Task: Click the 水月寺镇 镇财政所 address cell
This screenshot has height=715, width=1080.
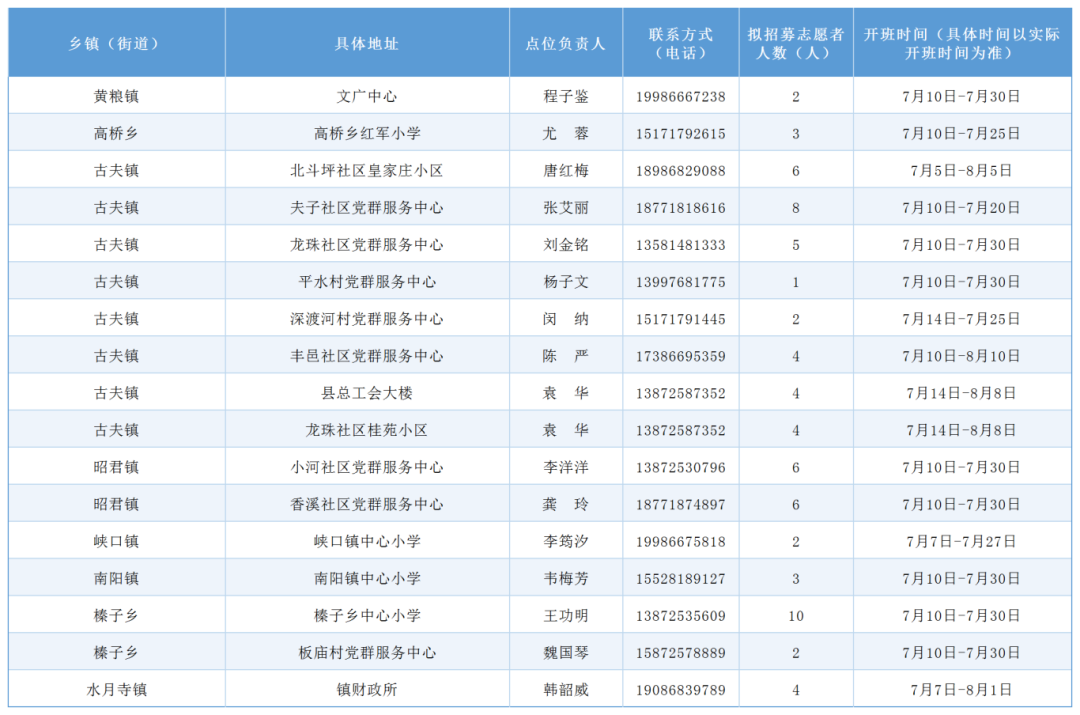Action: tap(364, 689)
